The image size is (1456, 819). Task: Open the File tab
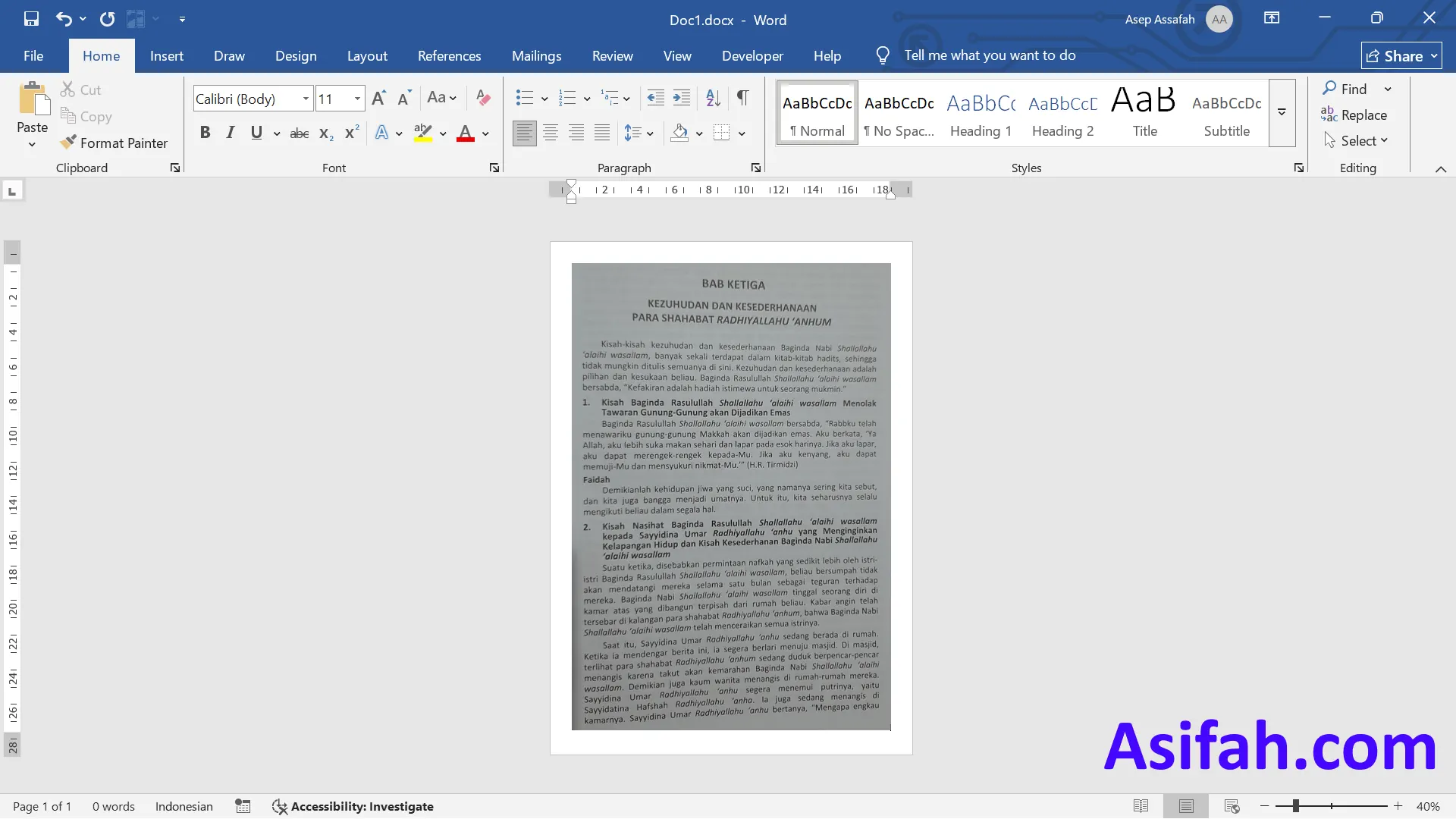(33, 55)
